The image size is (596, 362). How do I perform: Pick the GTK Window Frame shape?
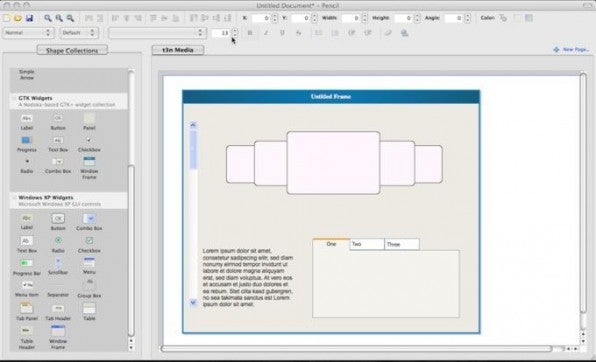tap(89, 168)
